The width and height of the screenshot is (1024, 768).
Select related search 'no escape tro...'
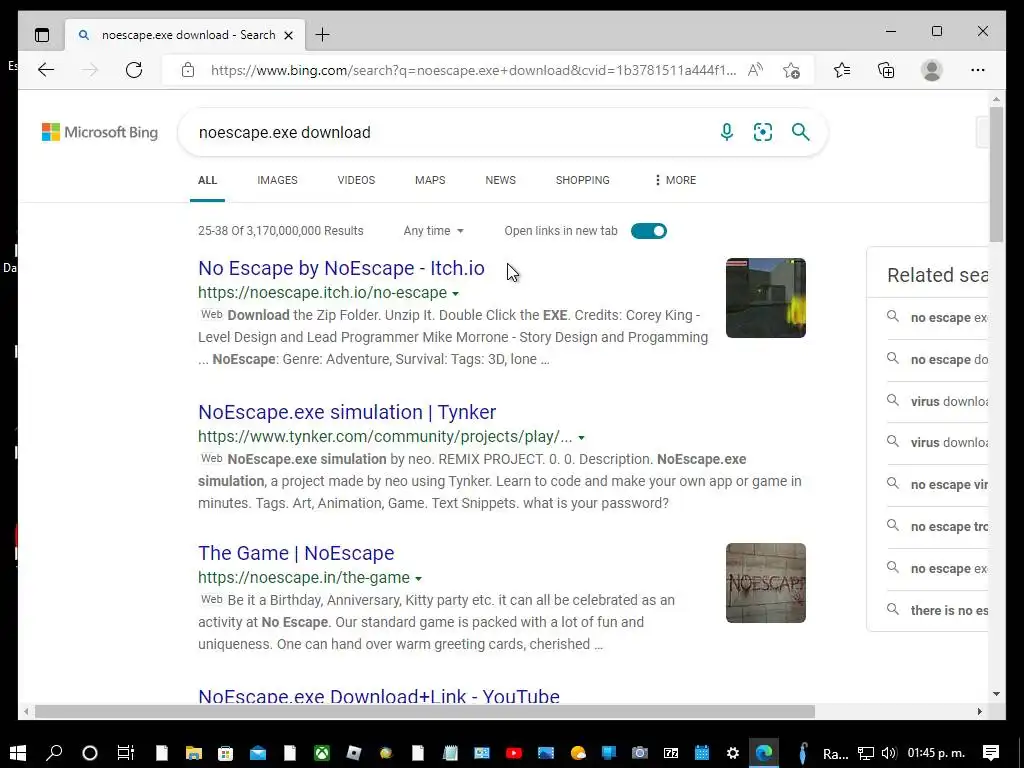coord(936,526)
